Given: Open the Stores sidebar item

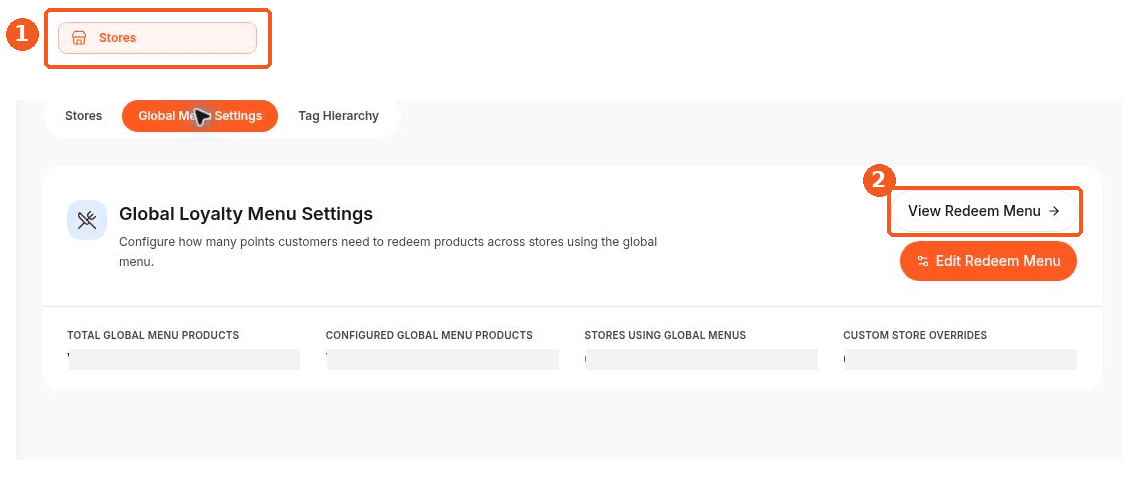Looking at the screenshot, I should [157, 38].
